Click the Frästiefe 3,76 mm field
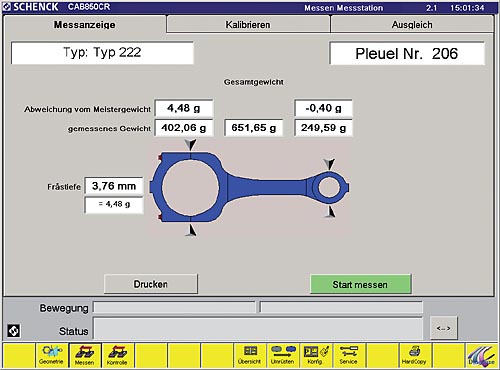The image size is (500, 370). 114,186
